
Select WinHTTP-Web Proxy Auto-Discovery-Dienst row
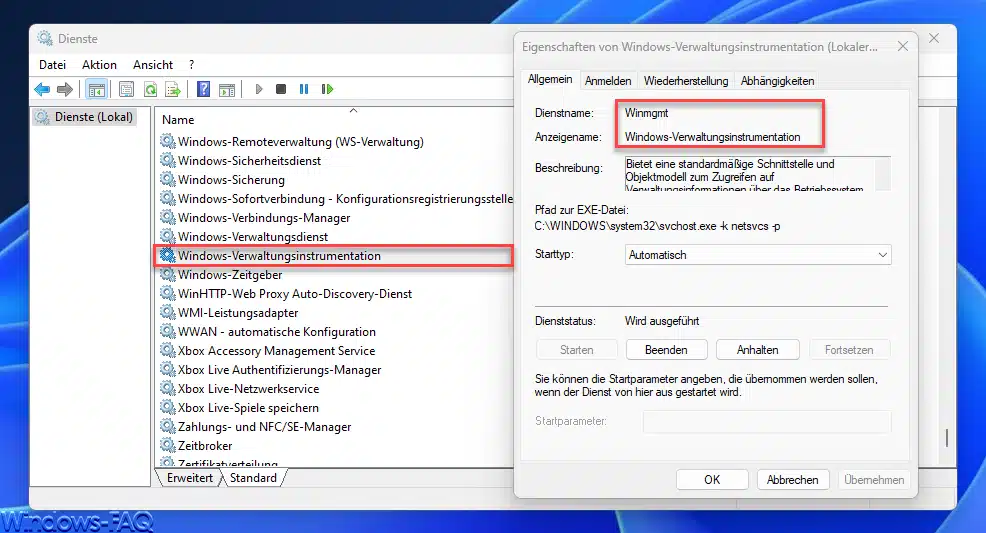coord(294,294)
